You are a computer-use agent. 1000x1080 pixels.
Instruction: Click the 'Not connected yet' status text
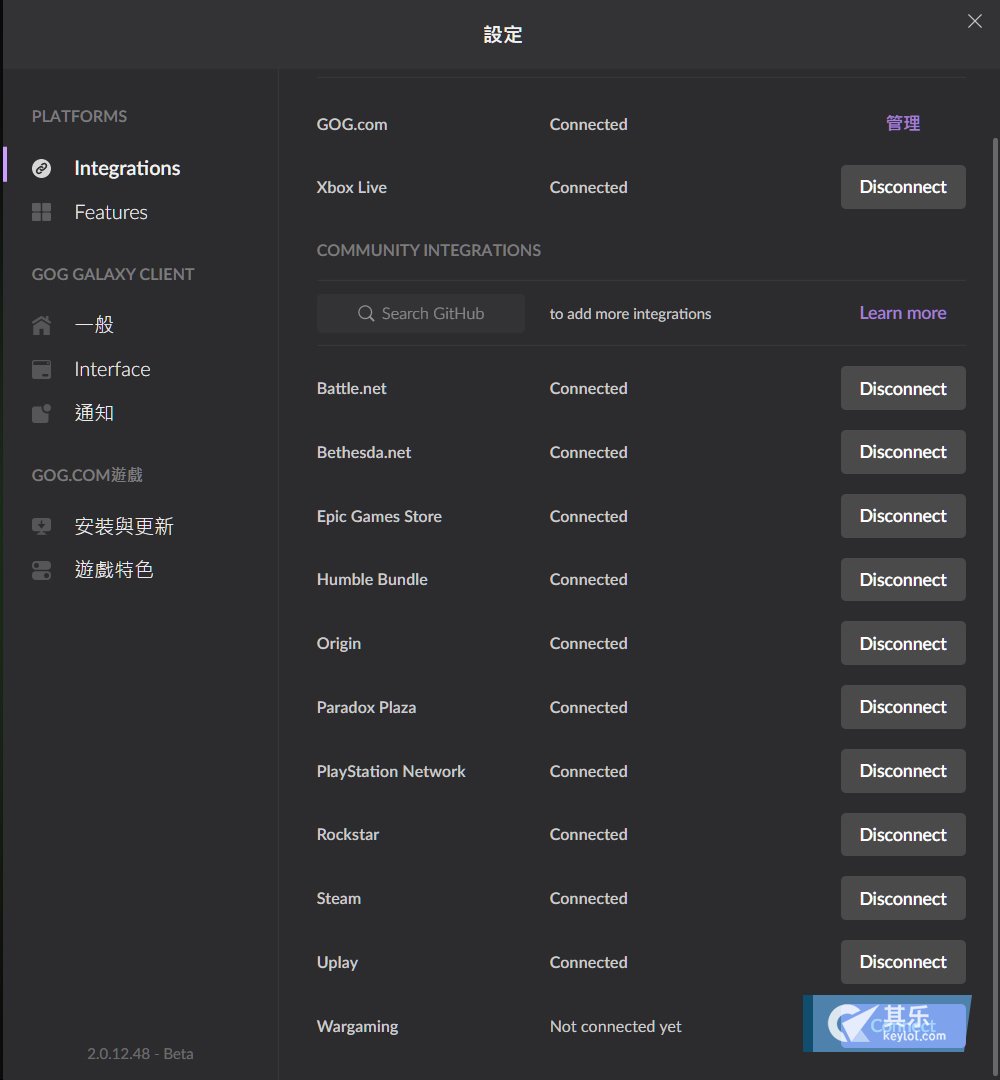pos(616,1026)
